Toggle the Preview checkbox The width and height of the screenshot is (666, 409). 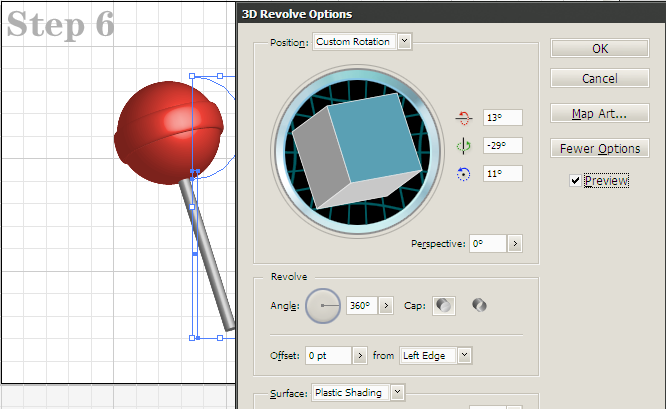575,181
